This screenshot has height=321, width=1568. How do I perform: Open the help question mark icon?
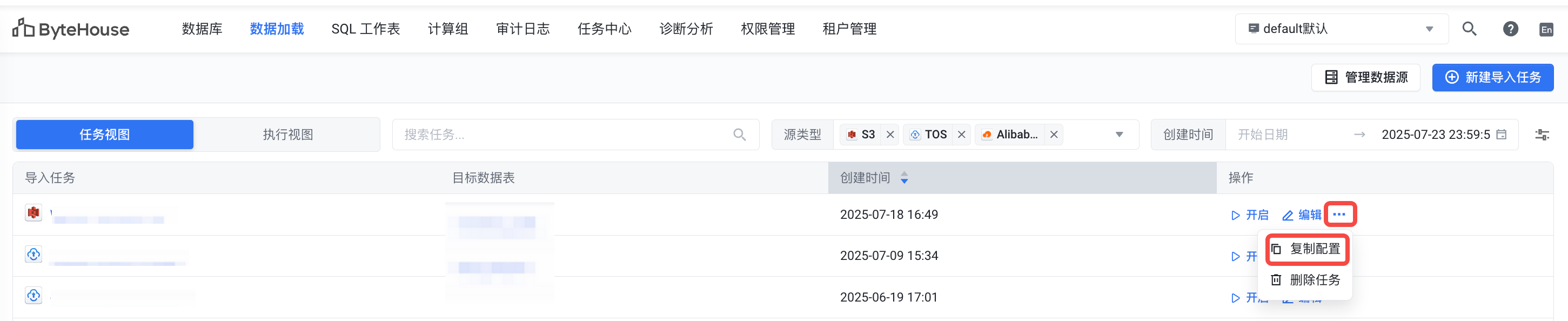point(1510,29)
